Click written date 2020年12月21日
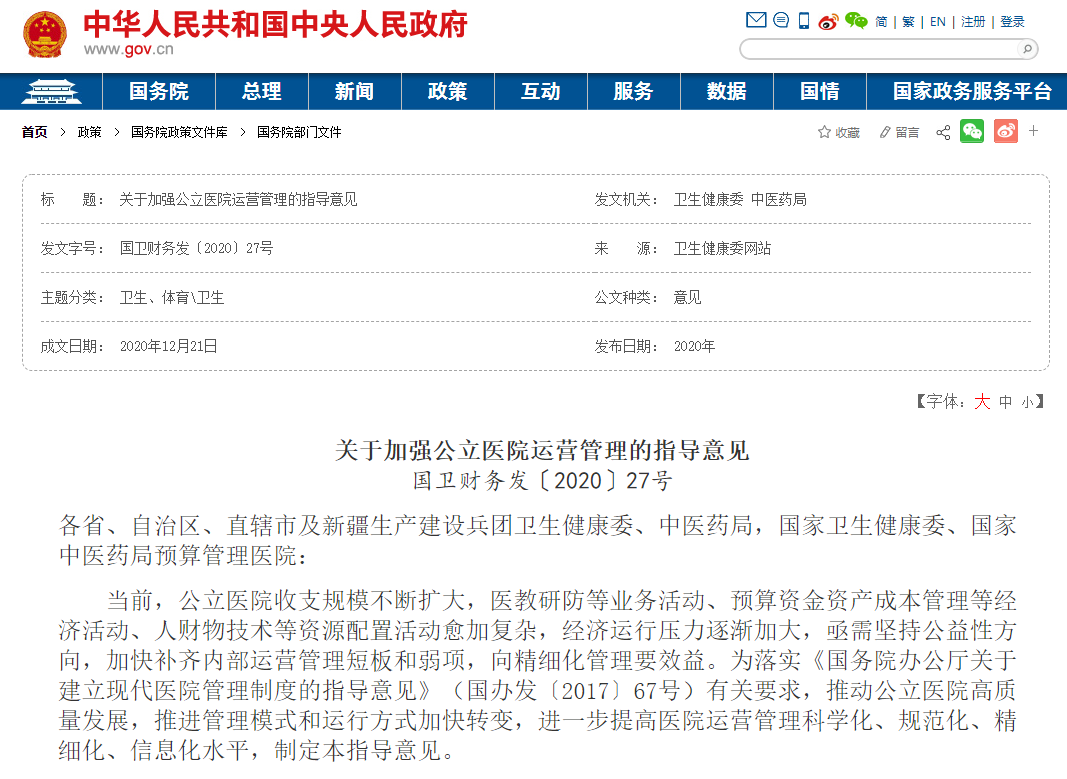 coord(169,346)
